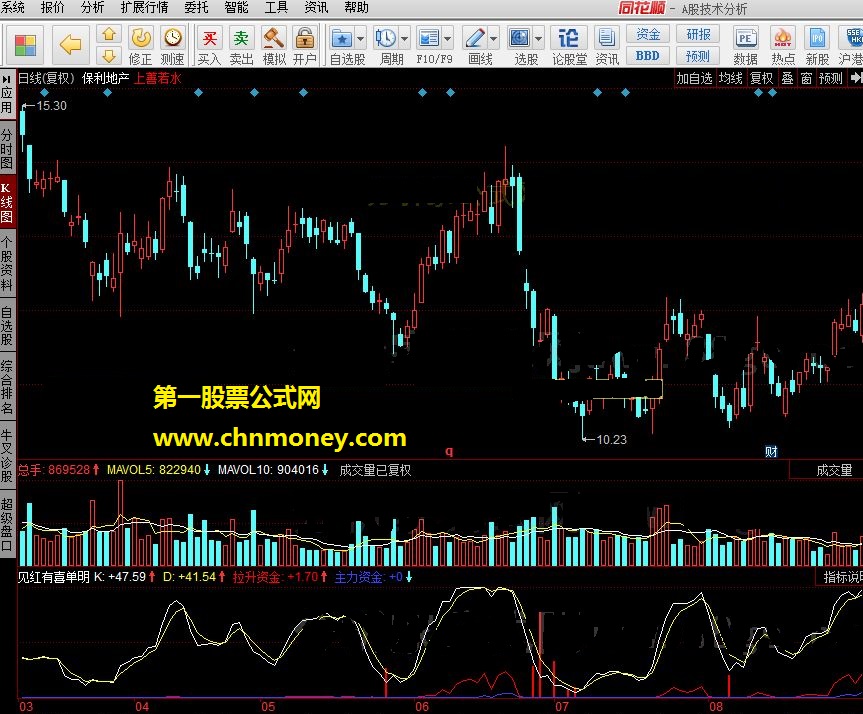Open the 数据 PE data icon
Image resolution: width=863 pixels, height=714 pixels.
pyautogui.click(x=745, y=46)
